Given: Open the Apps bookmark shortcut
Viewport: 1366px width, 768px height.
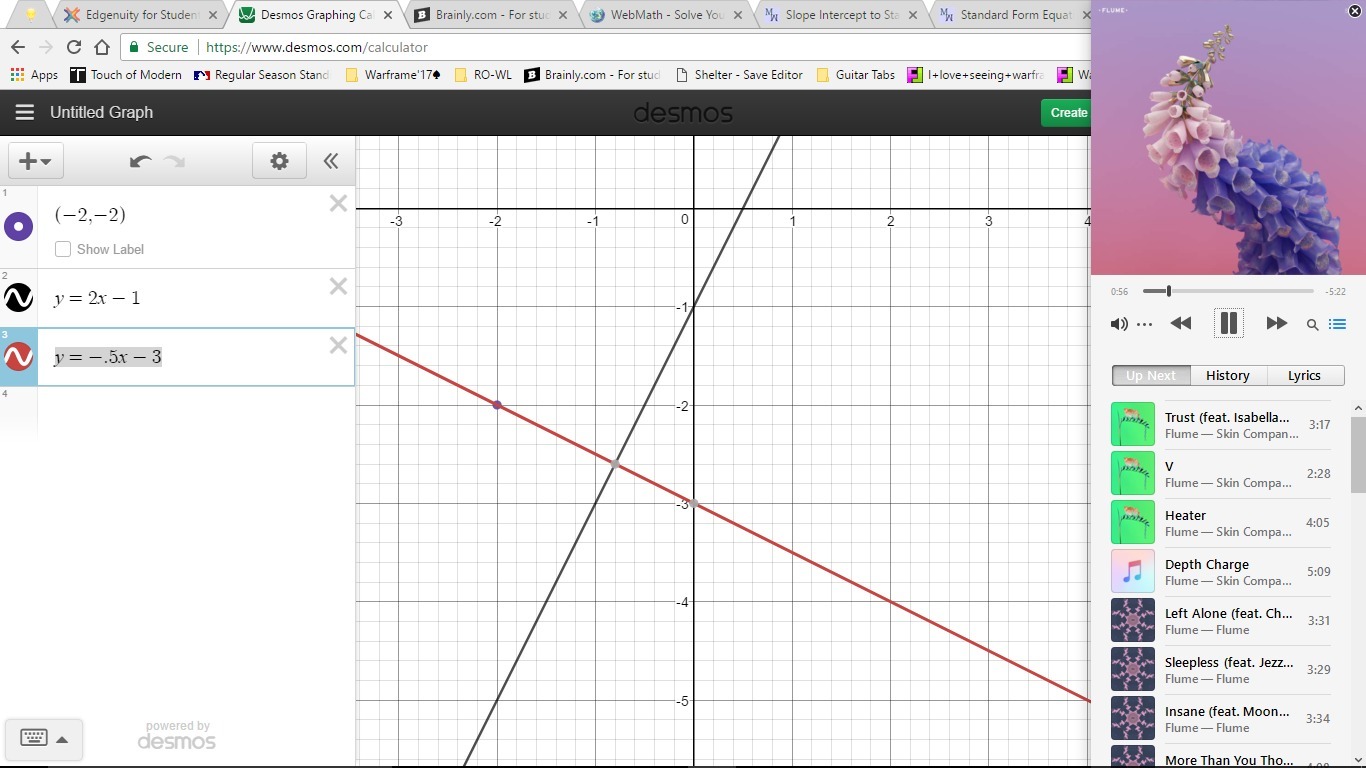Looking at the screenshot, I should [34, 75].
